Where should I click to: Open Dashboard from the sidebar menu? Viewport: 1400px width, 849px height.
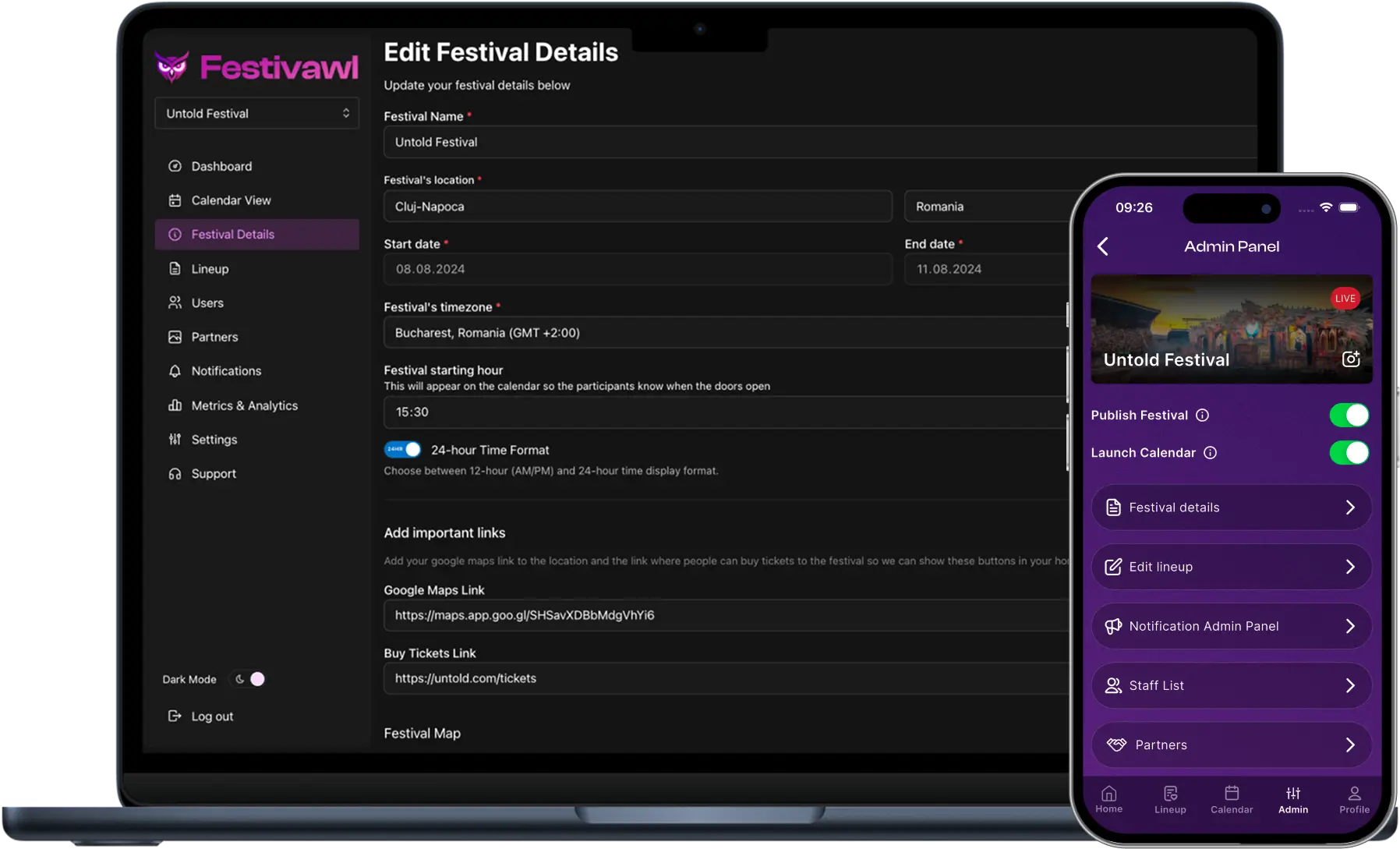coord(257,166)
